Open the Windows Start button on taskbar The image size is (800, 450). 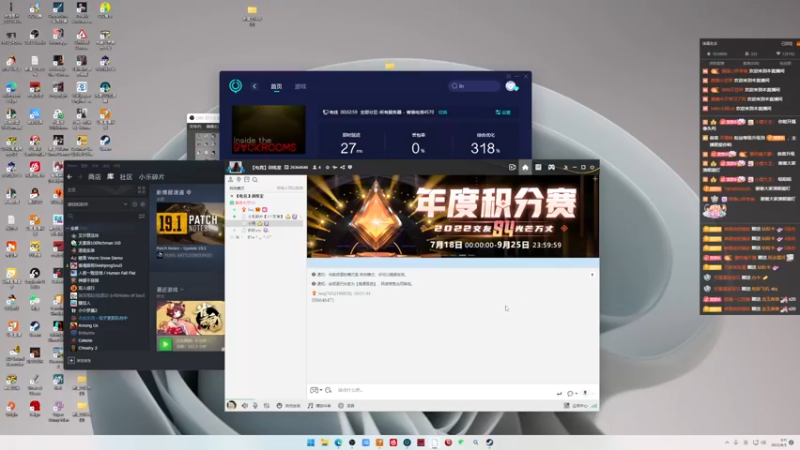(x=310, y=442)
